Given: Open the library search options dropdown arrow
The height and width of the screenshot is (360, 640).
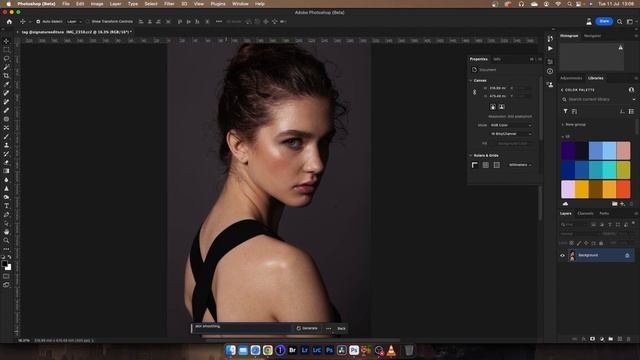Looking at the screenshot, I should click(633, 100).
